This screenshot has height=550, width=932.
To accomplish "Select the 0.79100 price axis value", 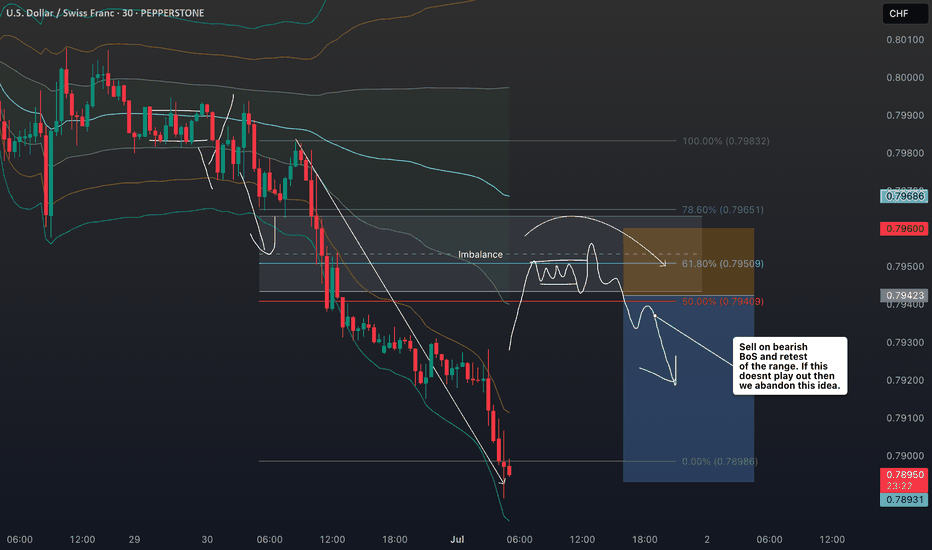I will [905, 418].
